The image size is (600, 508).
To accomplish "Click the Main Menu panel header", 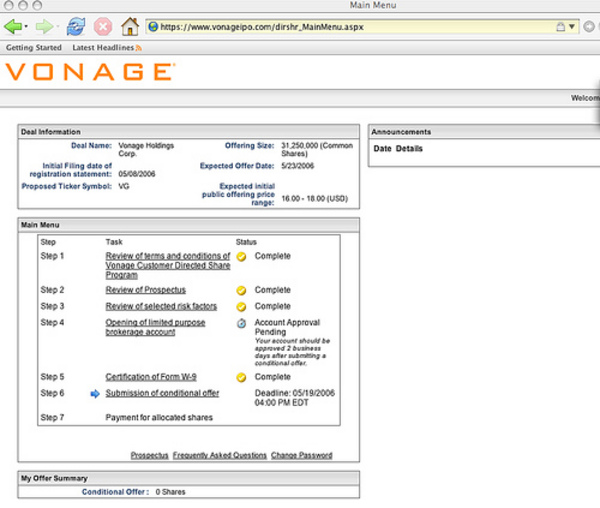I will (189, 225).
